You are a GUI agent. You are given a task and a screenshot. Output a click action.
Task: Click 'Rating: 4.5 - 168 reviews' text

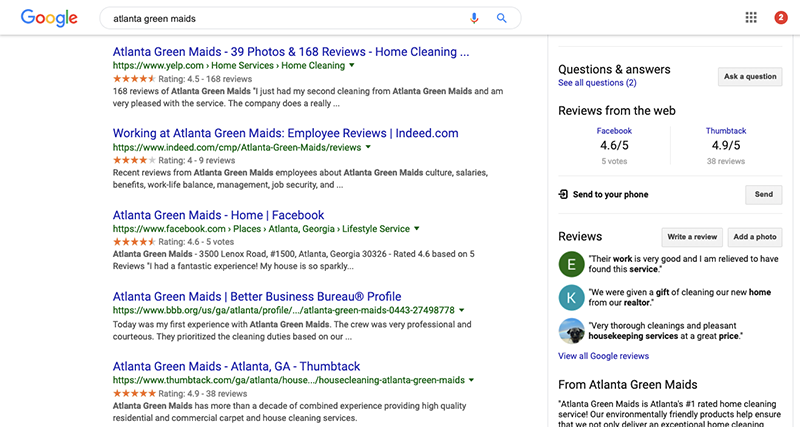pos(205,79)
